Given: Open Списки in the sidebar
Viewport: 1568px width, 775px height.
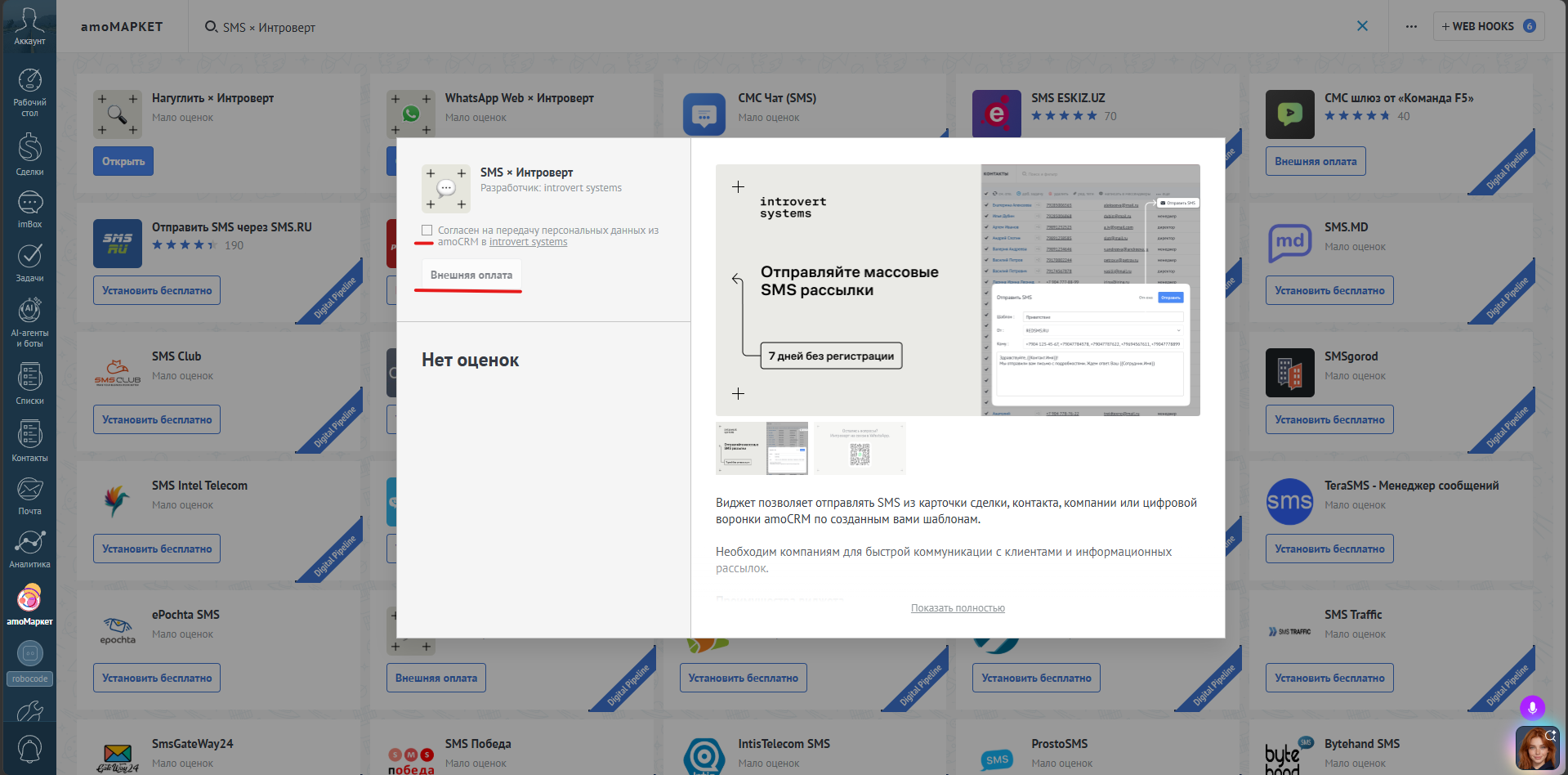Looking at the screenshot, I should tap(29, 383).
